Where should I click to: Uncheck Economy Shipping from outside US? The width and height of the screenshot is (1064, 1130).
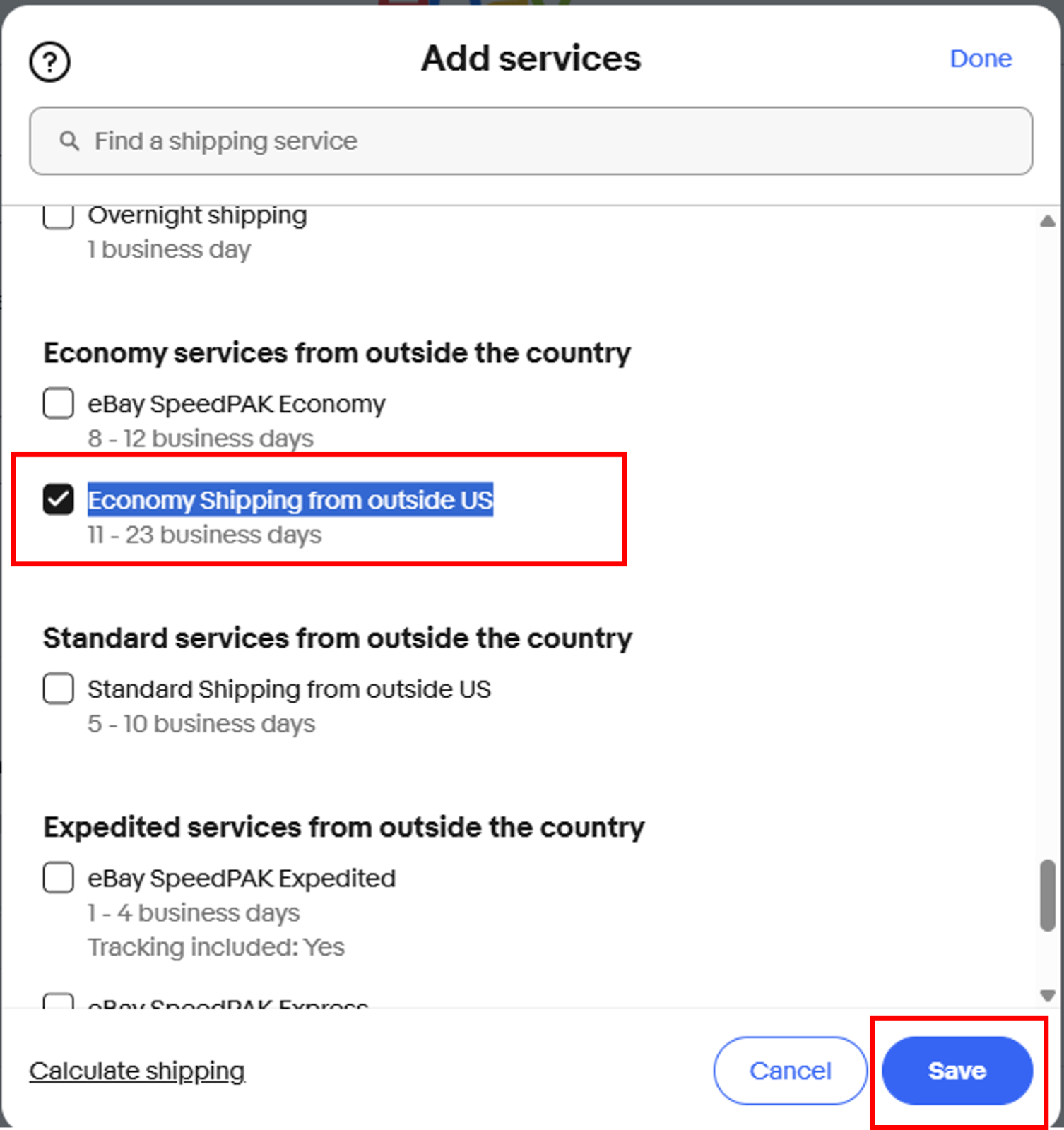click(x=58, y=499)
